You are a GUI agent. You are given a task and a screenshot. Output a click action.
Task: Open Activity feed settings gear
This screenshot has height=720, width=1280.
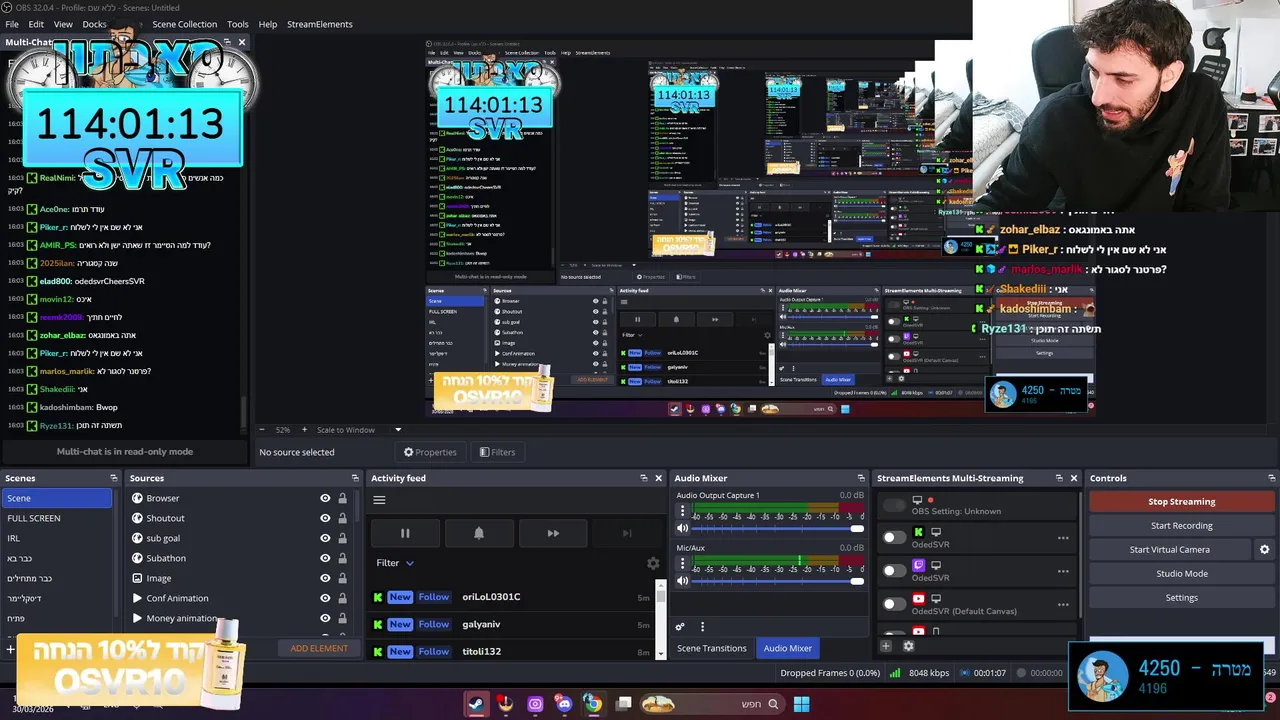point(653,563)
